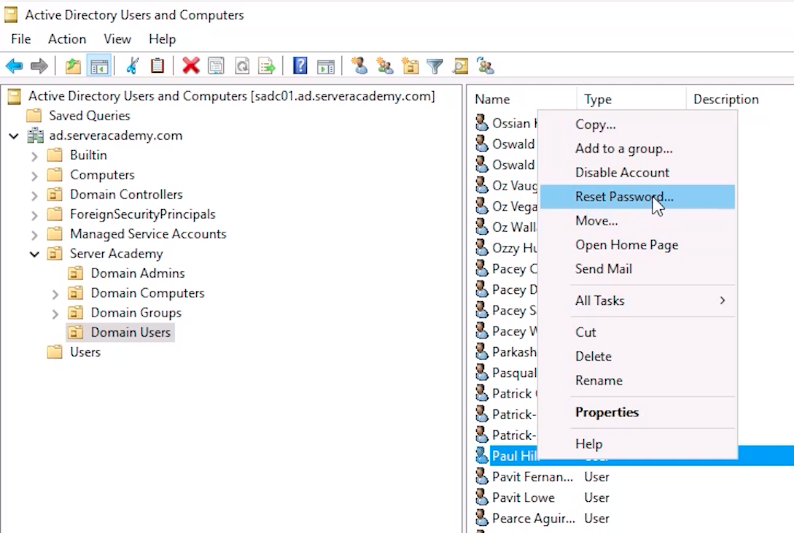Click the Back arrow in toolbar

point(14,66)
